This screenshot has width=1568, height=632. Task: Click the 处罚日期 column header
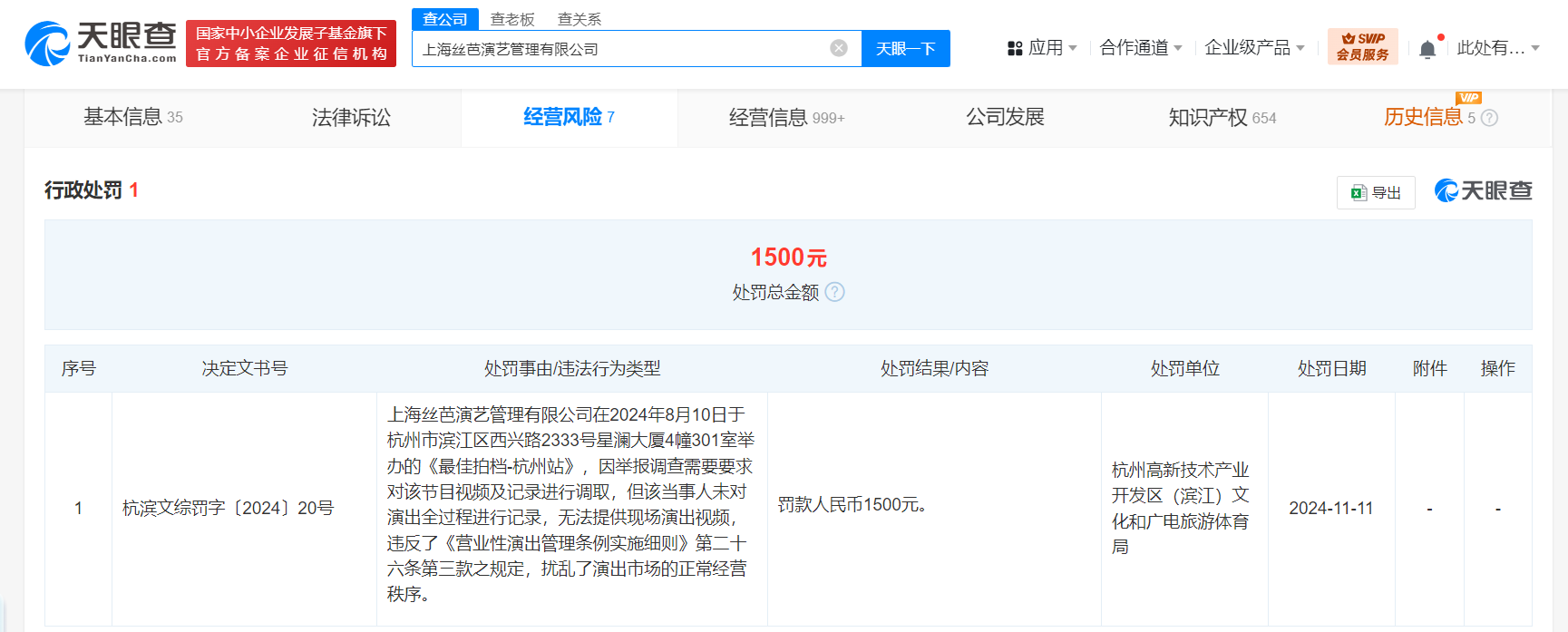[x=1332, y=368]
